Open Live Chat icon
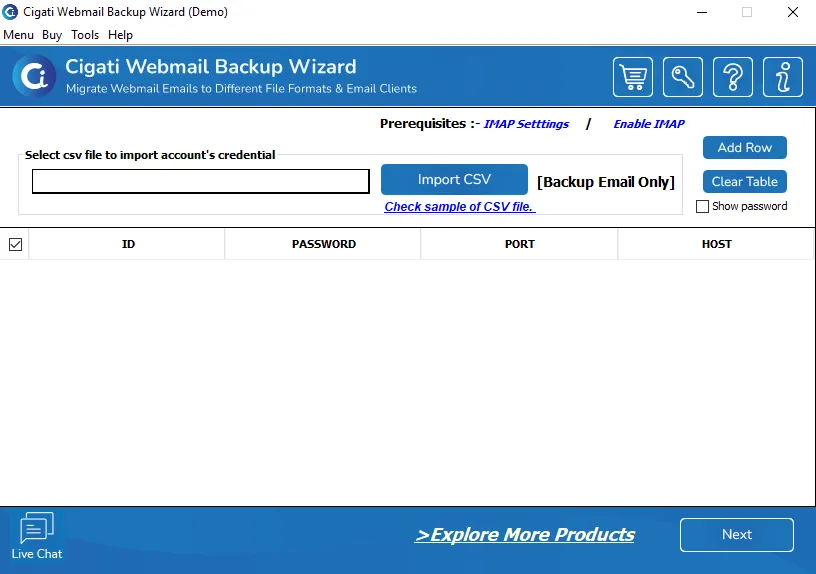This screenshot has height=574, width=816. [36, 536]
